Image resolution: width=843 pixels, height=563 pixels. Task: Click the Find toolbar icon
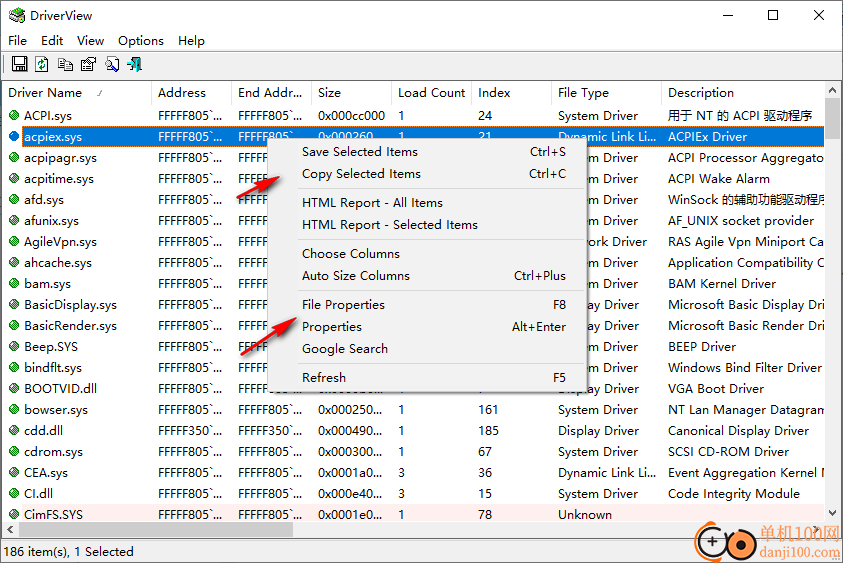click(112, 65)
